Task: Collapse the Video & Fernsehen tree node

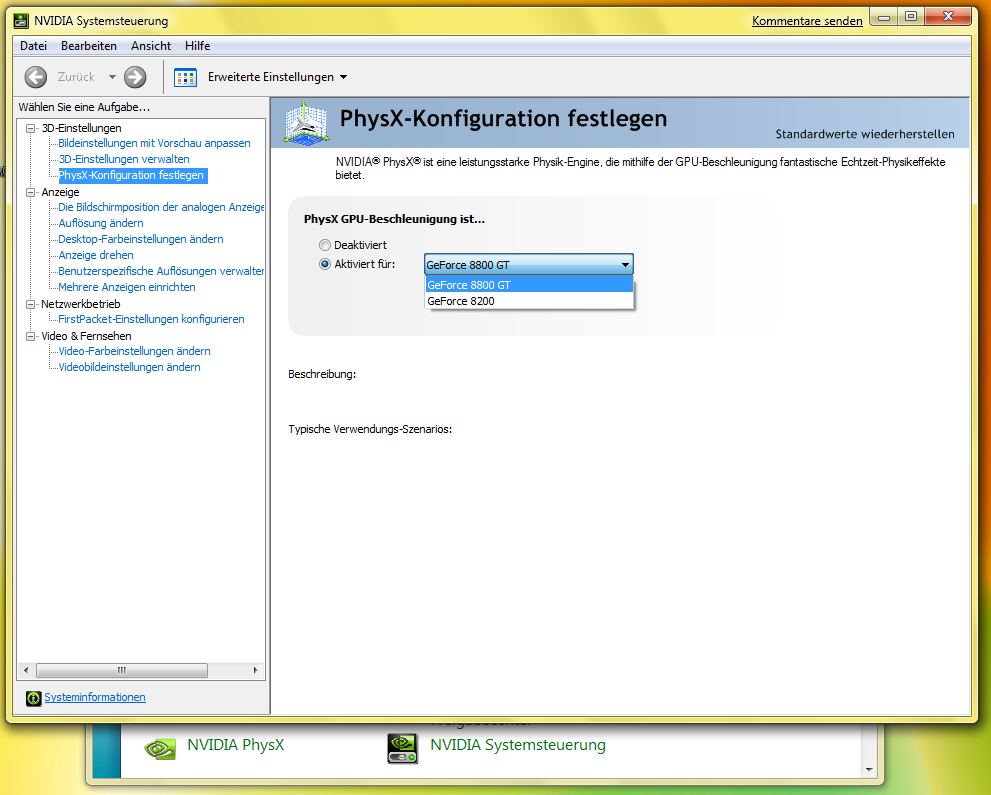Action: tap(30, 336)
